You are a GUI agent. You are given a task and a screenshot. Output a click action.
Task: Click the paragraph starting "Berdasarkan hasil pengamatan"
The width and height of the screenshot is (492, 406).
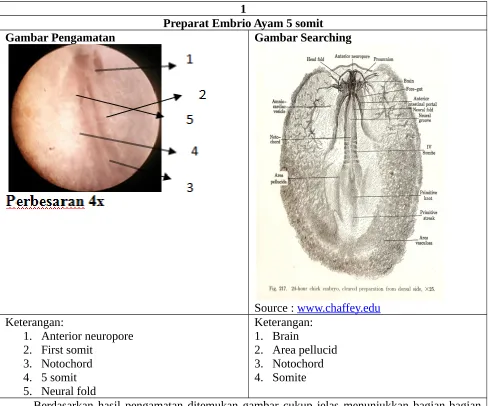[x=257, y=403]
